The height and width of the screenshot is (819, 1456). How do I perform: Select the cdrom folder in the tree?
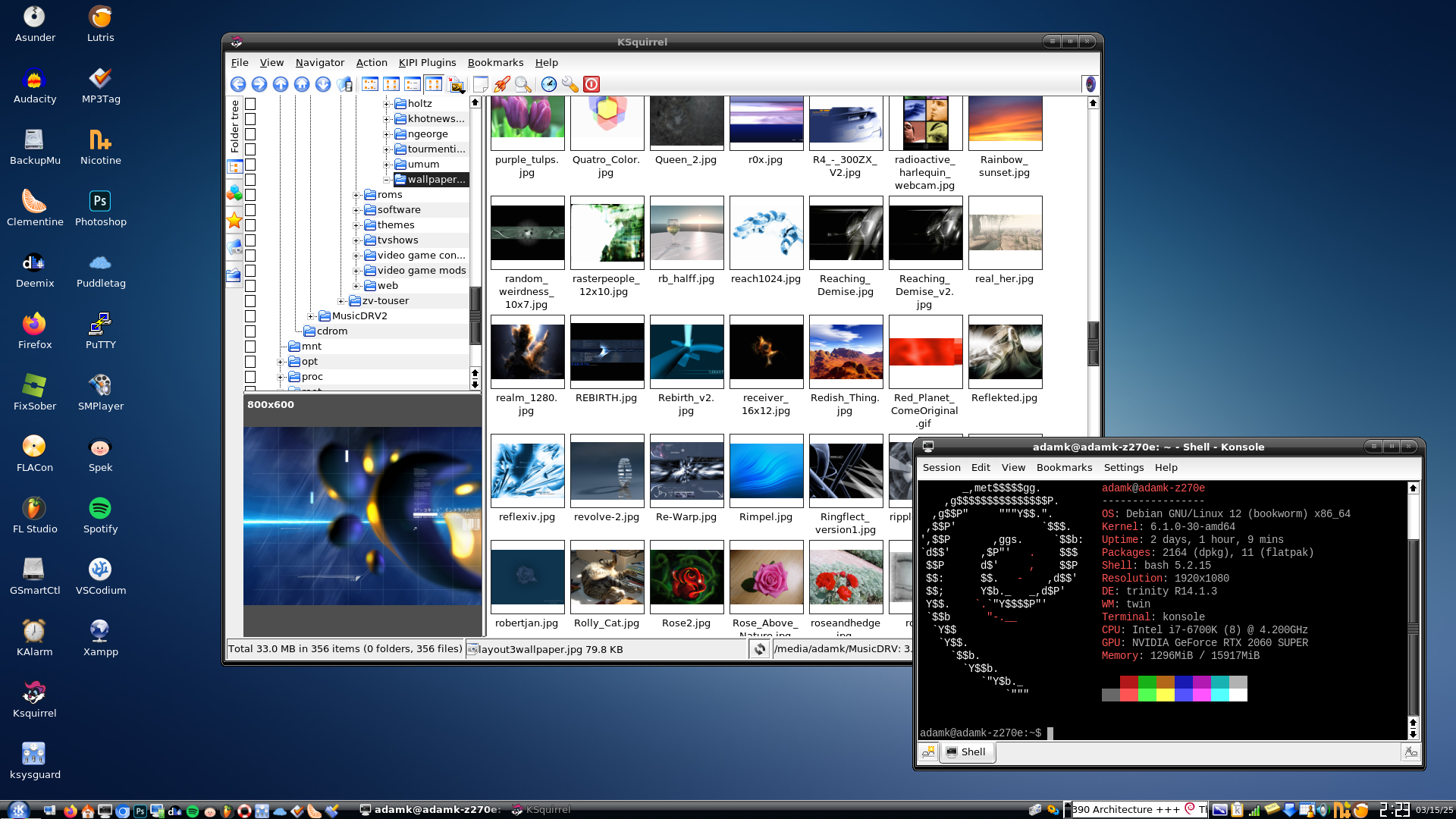pyautogui.click(x=331, y=331)
